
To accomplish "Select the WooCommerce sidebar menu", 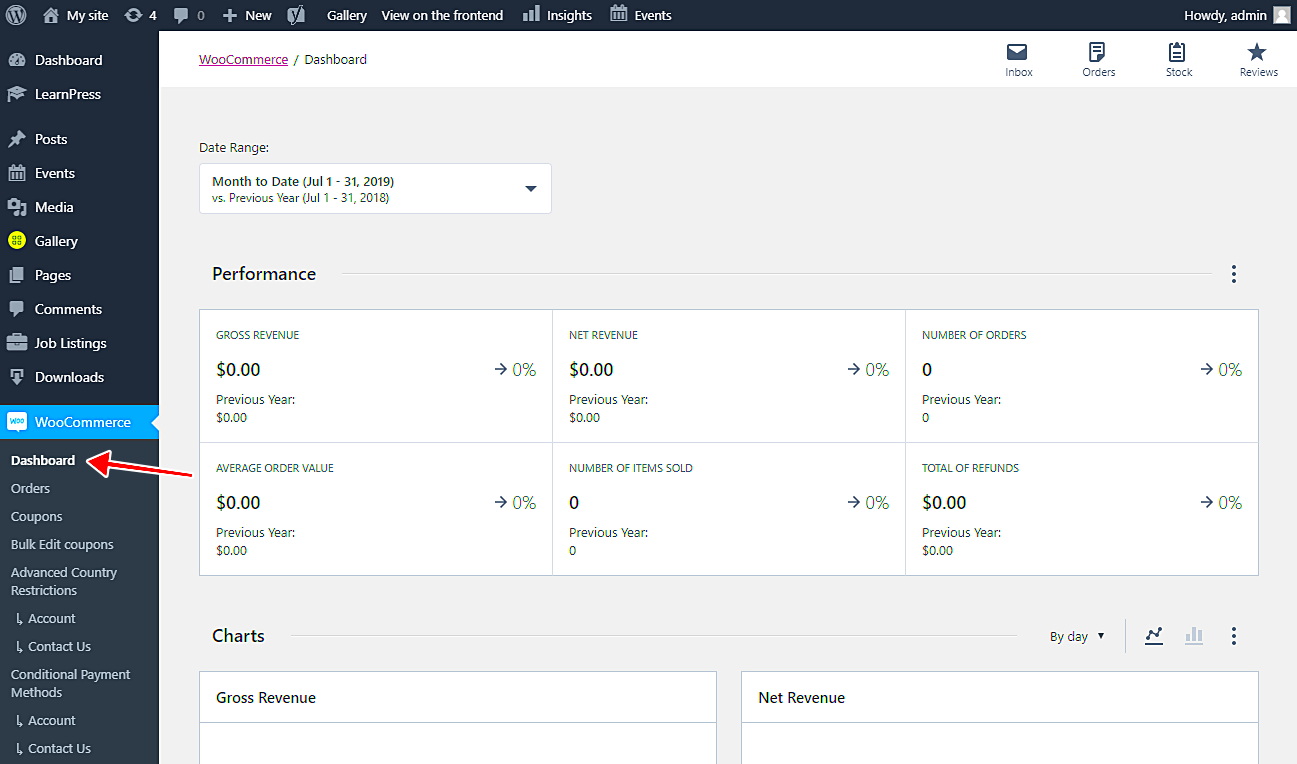I will pyautogui.click(x=79, y=422).
